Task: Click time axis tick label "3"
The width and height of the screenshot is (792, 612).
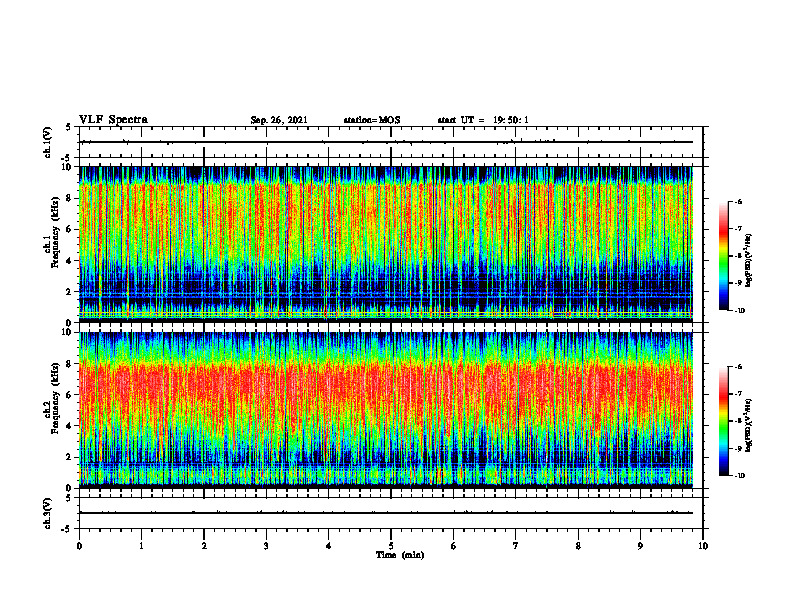Action: pos(266,546)
